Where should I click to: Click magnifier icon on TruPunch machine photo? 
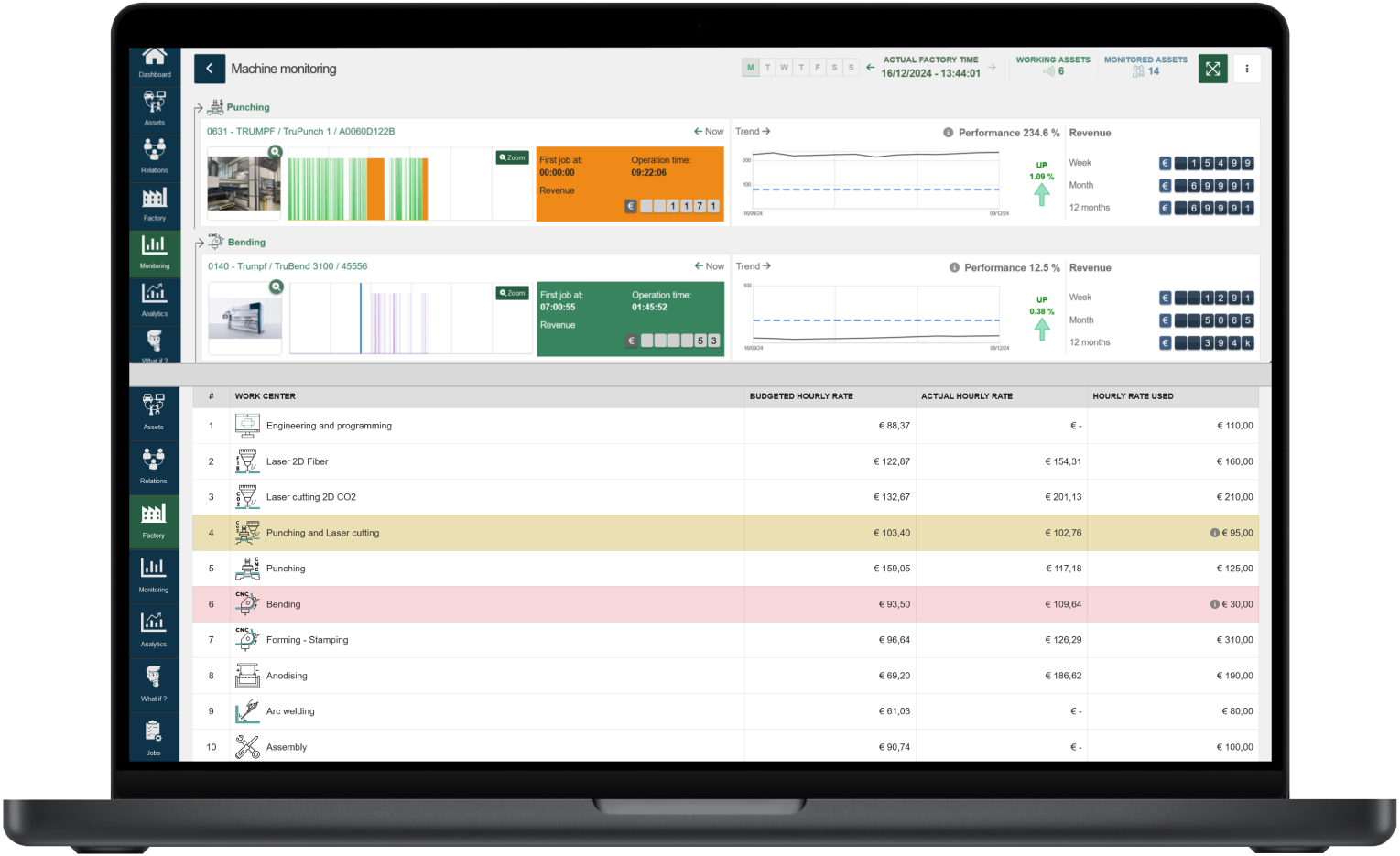275,152
